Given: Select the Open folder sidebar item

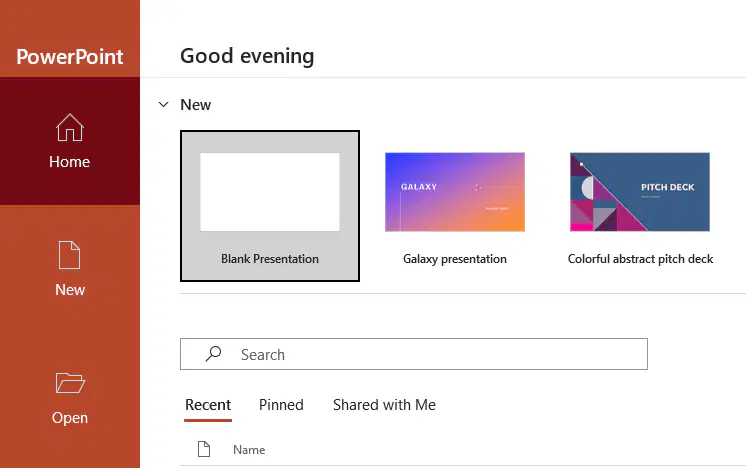Looking at the screenshot, I should pos(70,398).
